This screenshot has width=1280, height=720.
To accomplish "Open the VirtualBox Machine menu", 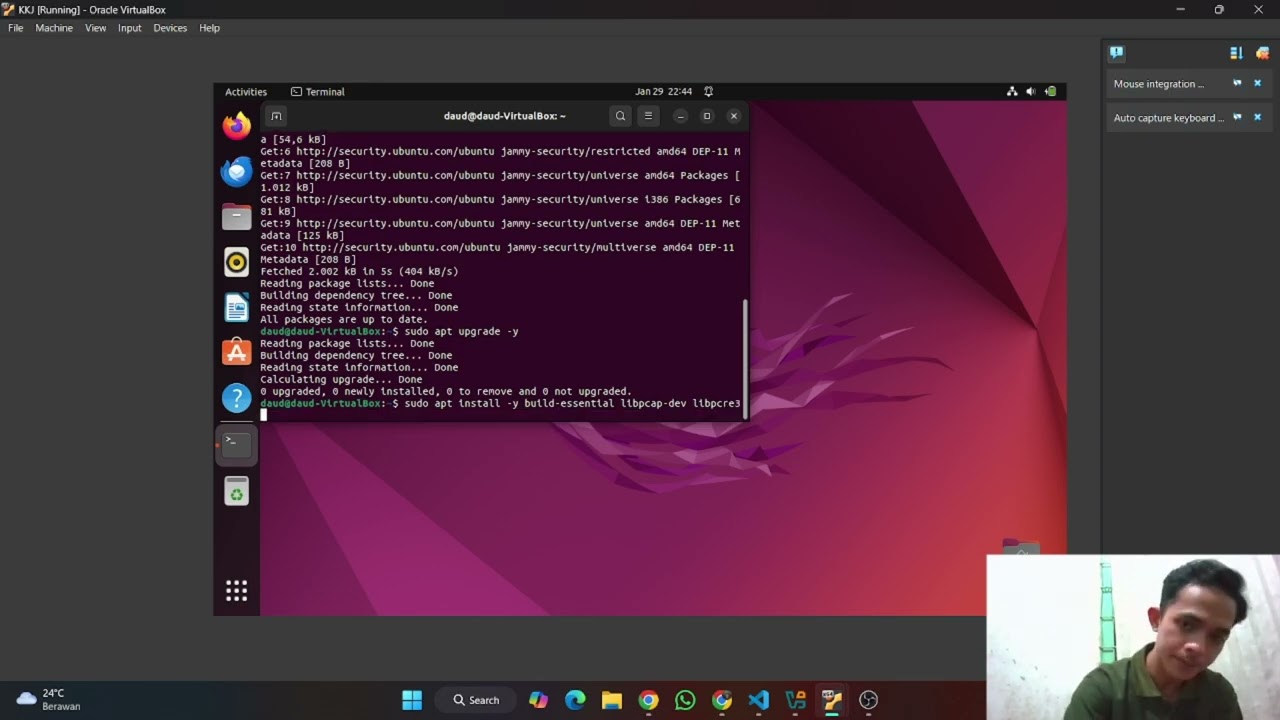I will [54, 28].
